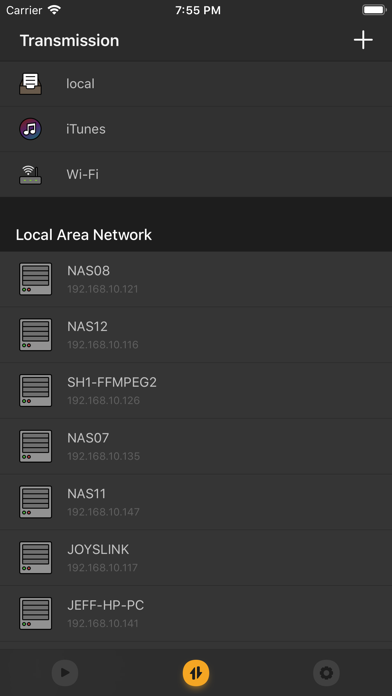Tap the JEFF-HP-PC server icon
Screen dimensions: 392x696
point(35,613)
